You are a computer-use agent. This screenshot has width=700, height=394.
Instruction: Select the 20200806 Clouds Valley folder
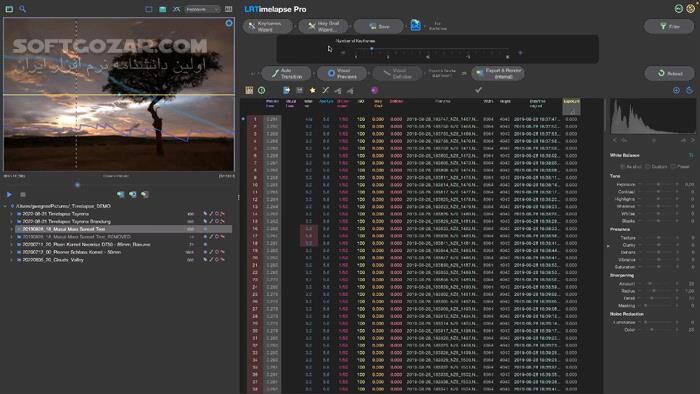pyautogui.click(x=123, y=260)
